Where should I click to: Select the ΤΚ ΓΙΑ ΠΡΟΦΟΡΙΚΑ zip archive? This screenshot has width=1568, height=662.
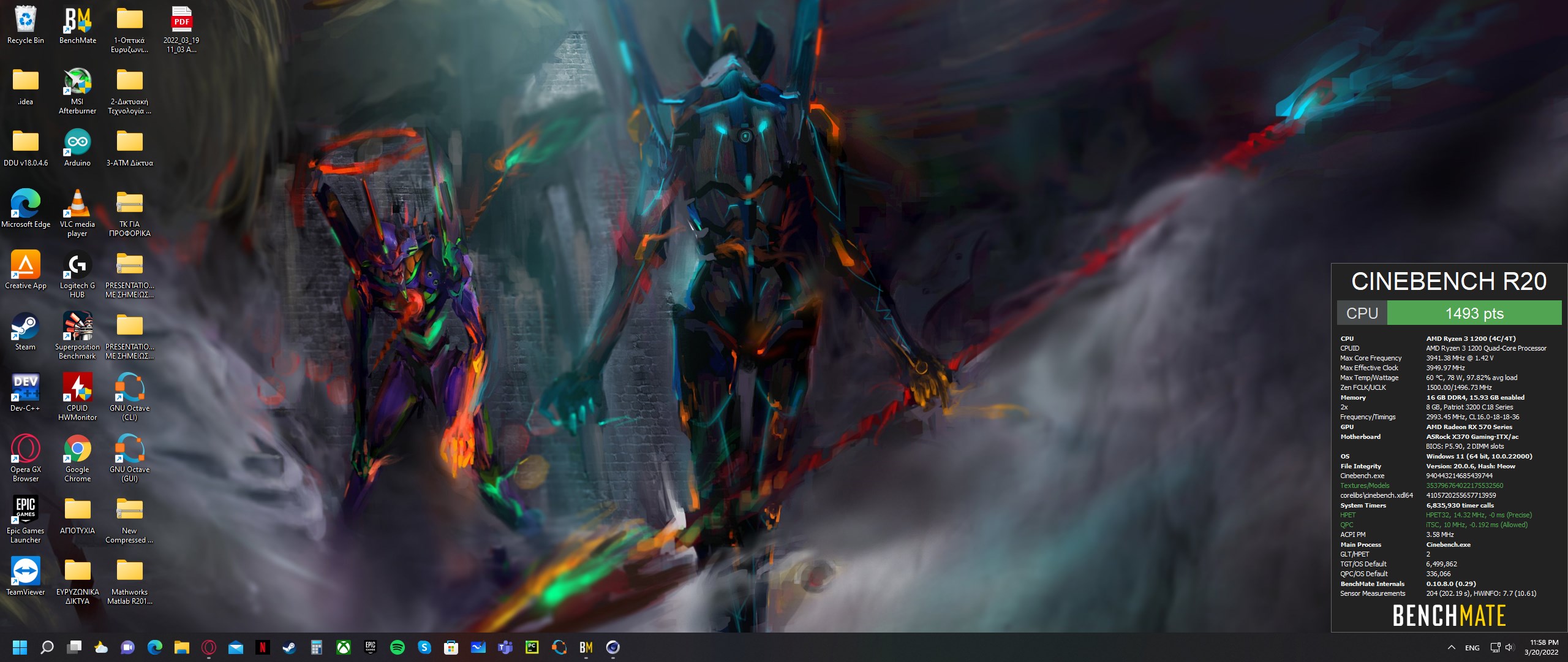click(x=130, y=213)
